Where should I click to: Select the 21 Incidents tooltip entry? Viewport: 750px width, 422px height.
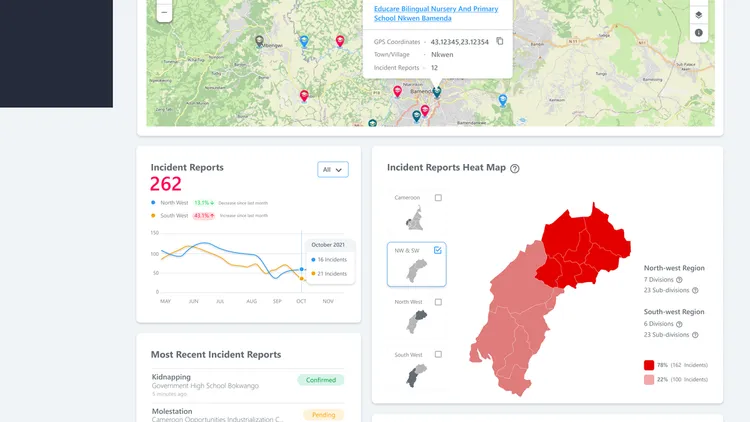click(329, 274)
